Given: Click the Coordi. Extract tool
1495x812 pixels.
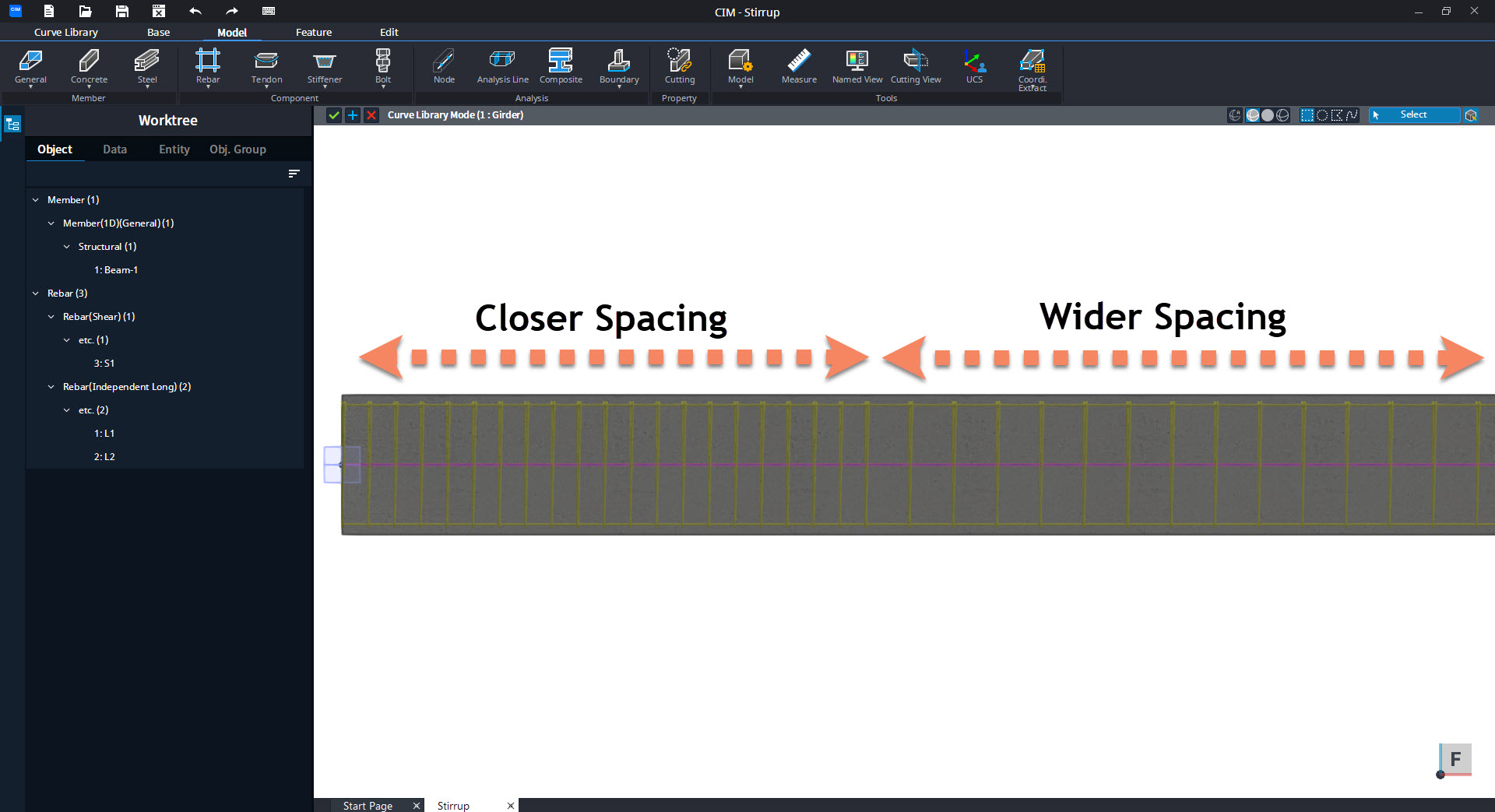Looking at the screenshot, I should click(1032, 70).
